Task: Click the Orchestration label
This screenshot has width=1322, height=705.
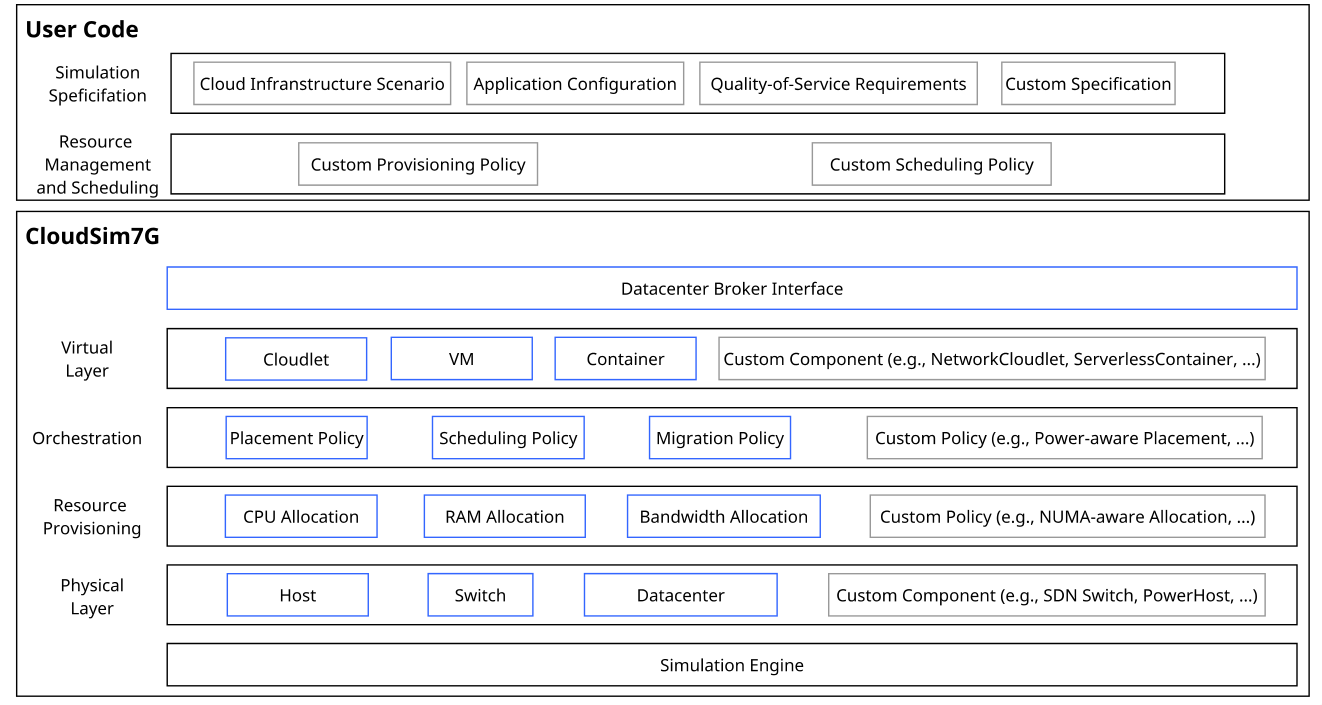Action: (87, 438)
